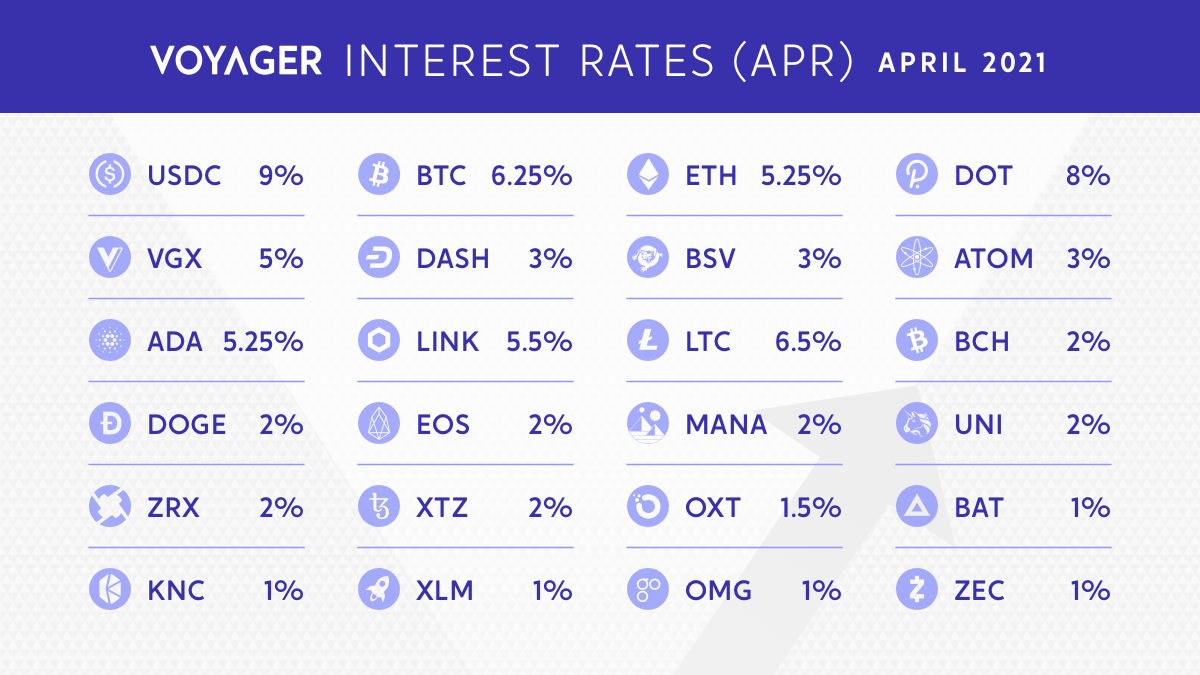Viewport: 1200px width, 675px height.
Task: Select the Bitcoin BTC icon
Action: (x=376, y=176)
